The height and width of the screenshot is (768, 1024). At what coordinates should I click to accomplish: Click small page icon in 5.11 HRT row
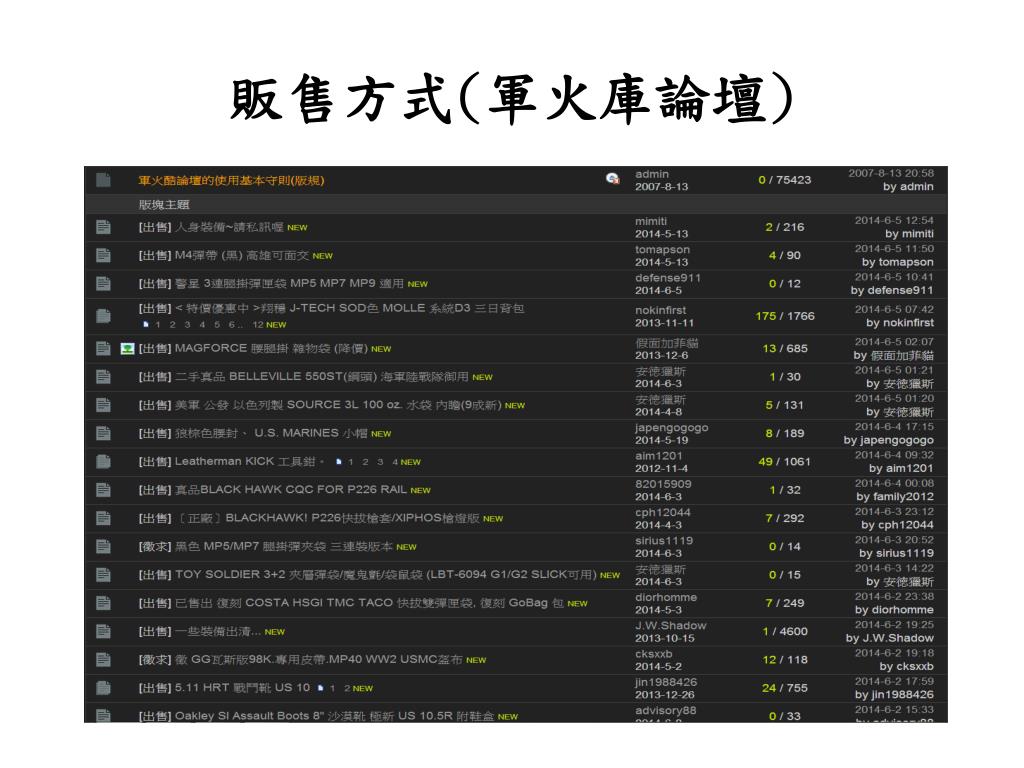(x=320, y=688)
